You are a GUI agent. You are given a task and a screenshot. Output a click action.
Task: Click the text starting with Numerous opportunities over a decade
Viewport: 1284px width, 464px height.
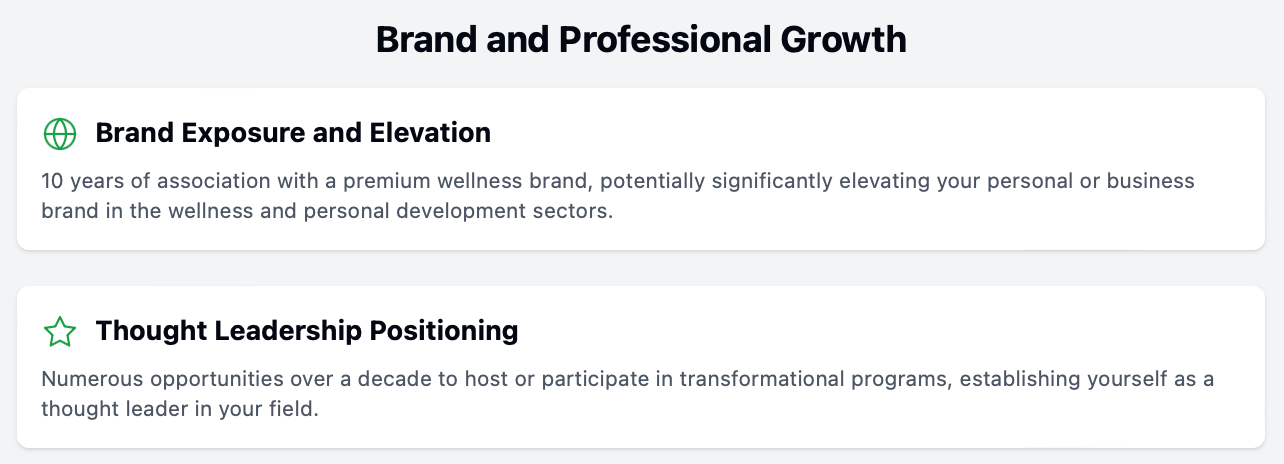pyautogui.click(x=627, y=395)
